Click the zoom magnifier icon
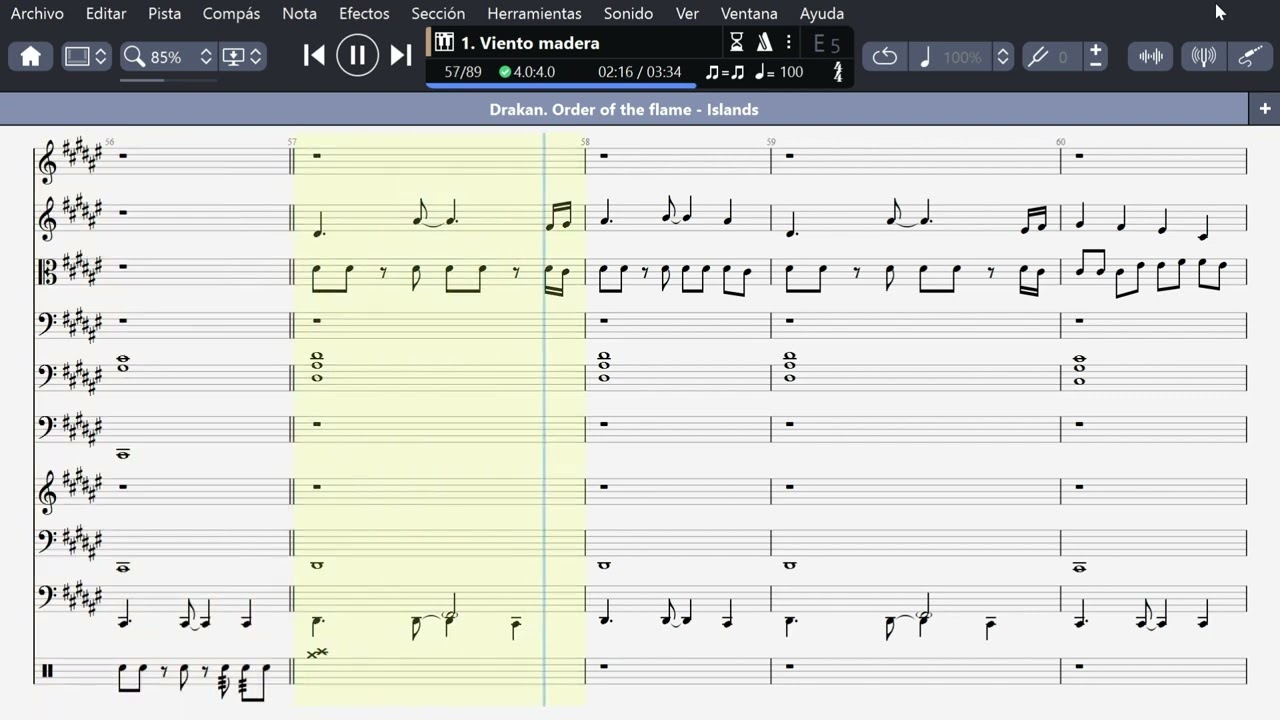Screen dimensions: 1280x720 click(134, 57)
